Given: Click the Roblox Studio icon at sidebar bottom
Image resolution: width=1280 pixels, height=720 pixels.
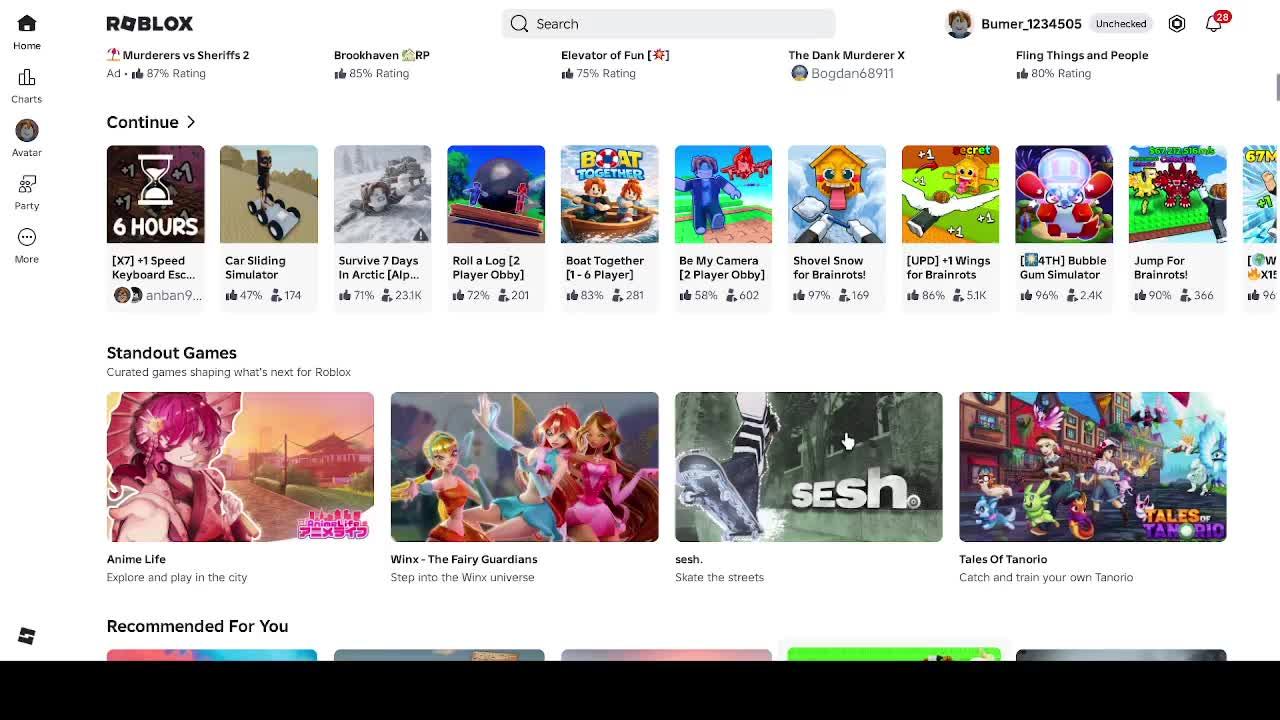Looking at the screenshot, I should coord(27,636).
